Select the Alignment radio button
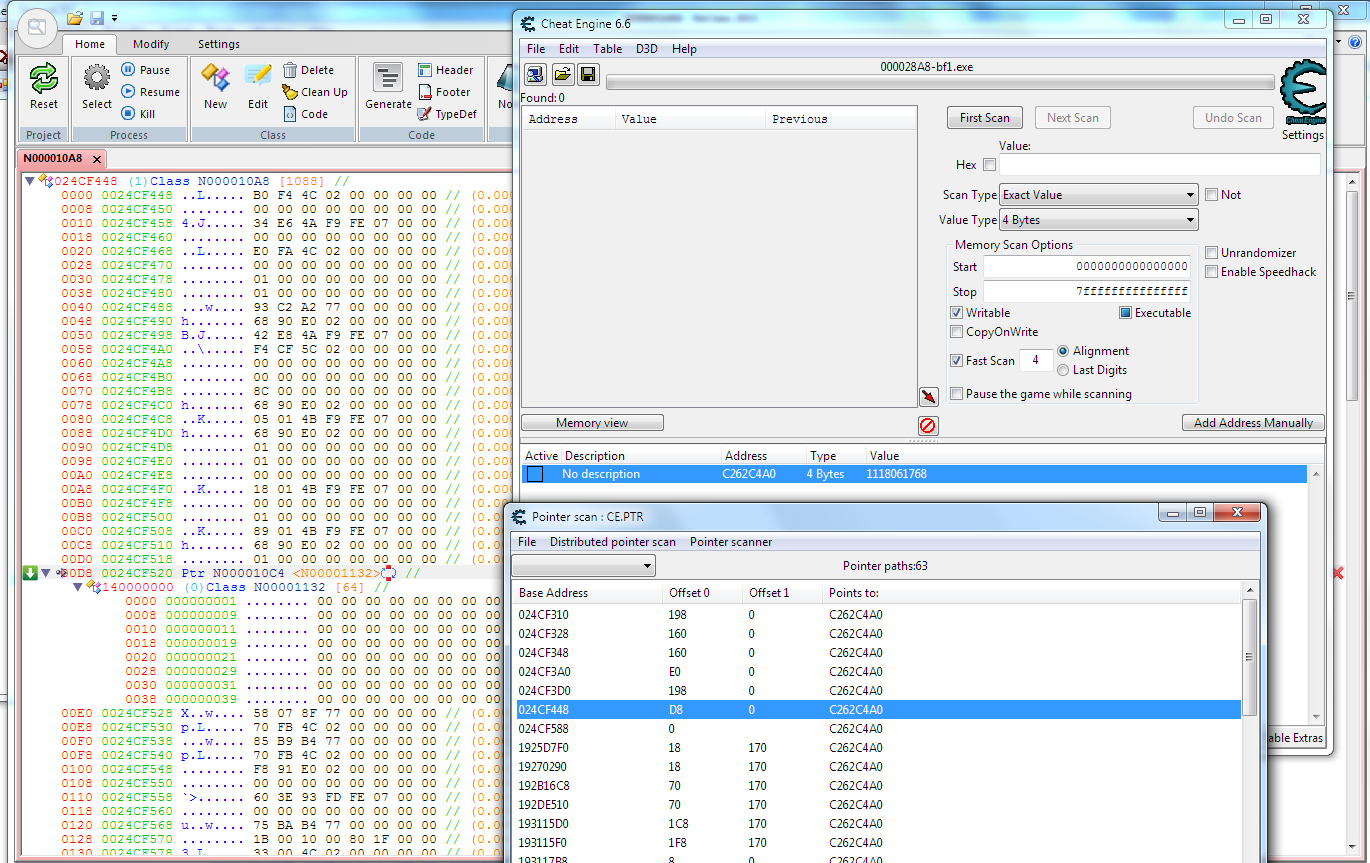Screen dimensions: 1370x863 click(1063, 351)
